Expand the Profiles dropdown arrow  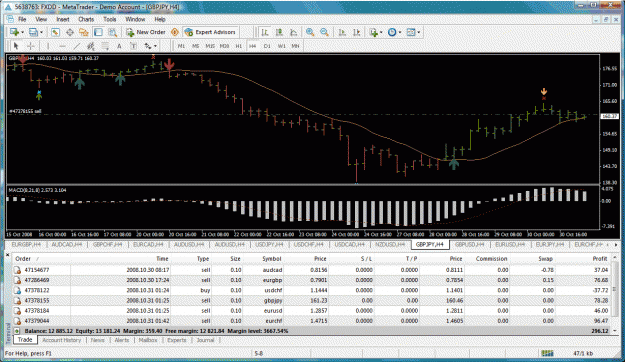pyautogui.click(x=41, y=32)
